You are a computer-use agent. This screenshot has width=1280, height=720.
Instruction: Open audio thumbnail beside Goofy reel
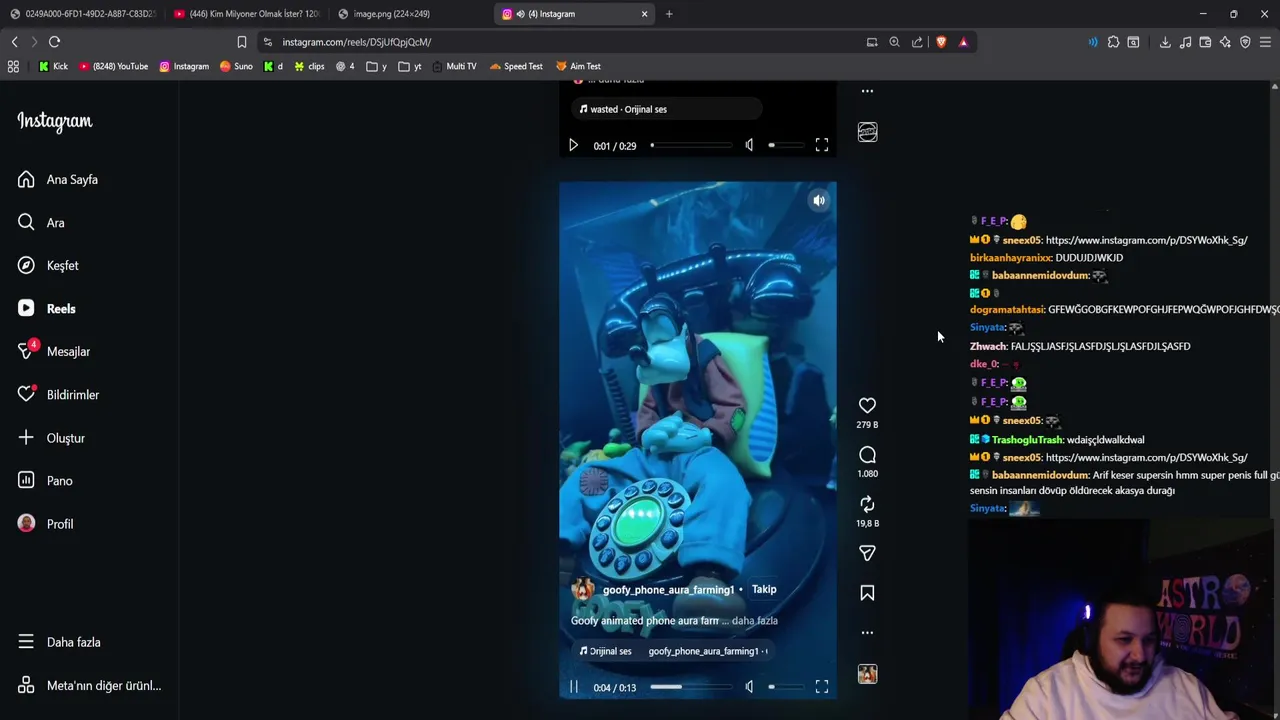(867, 674)
